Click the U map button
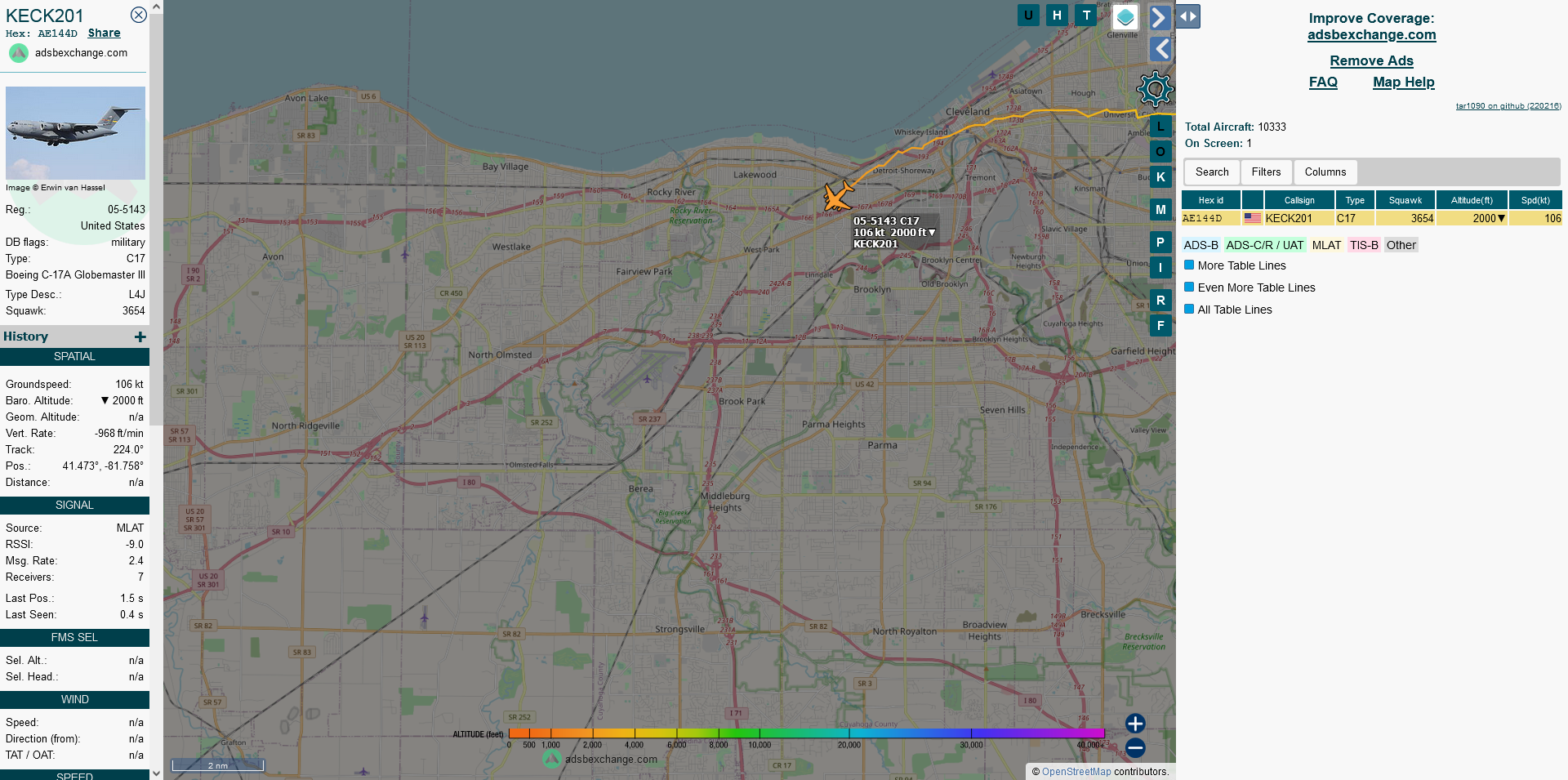This screenshot has height=780, width=1568. 1028,15
